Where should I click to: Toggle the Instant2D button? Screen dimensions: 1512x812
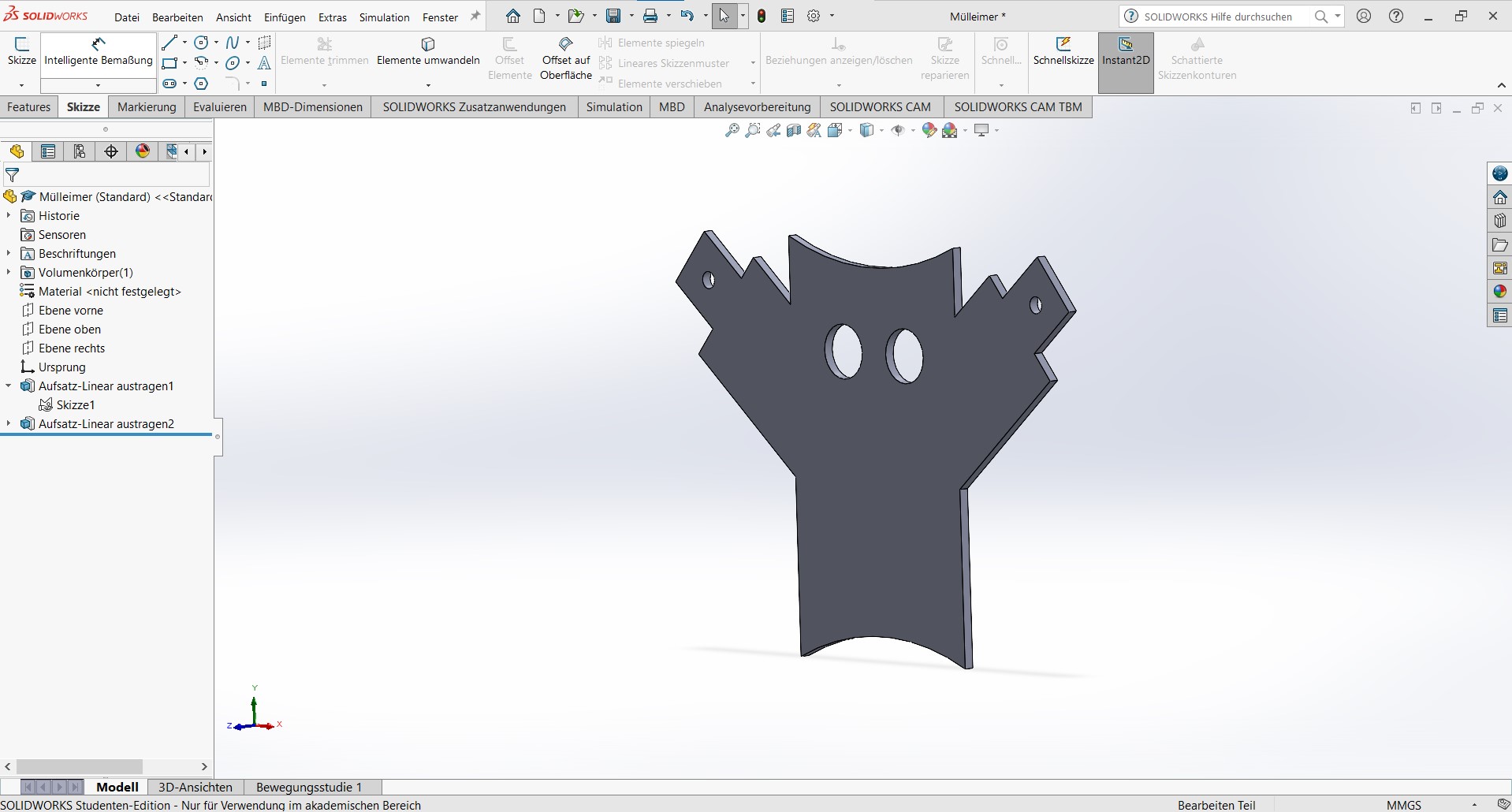pyautogui.click(x=1125, y=52)
